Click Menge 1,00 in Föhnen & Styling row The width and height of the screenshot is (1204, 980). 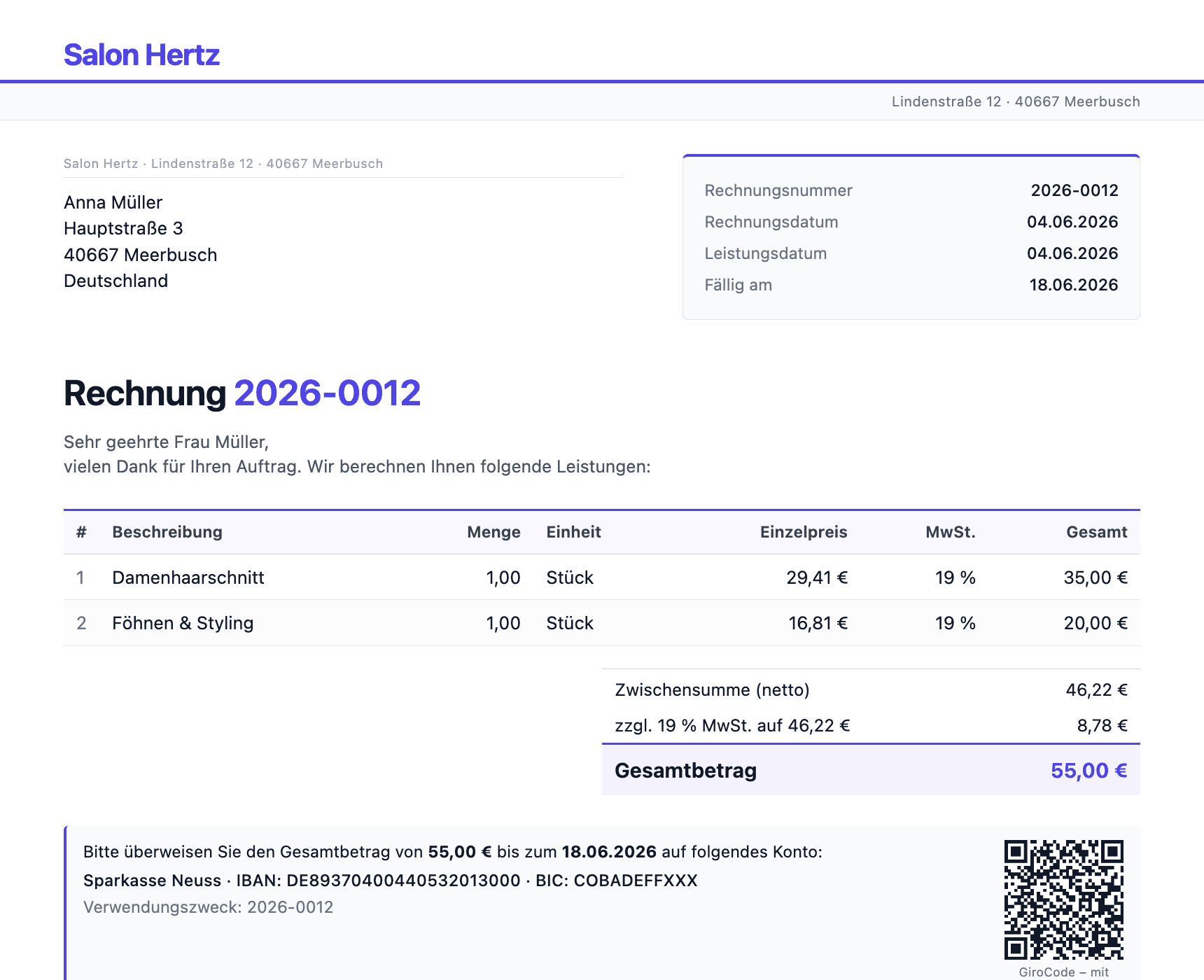503,623
